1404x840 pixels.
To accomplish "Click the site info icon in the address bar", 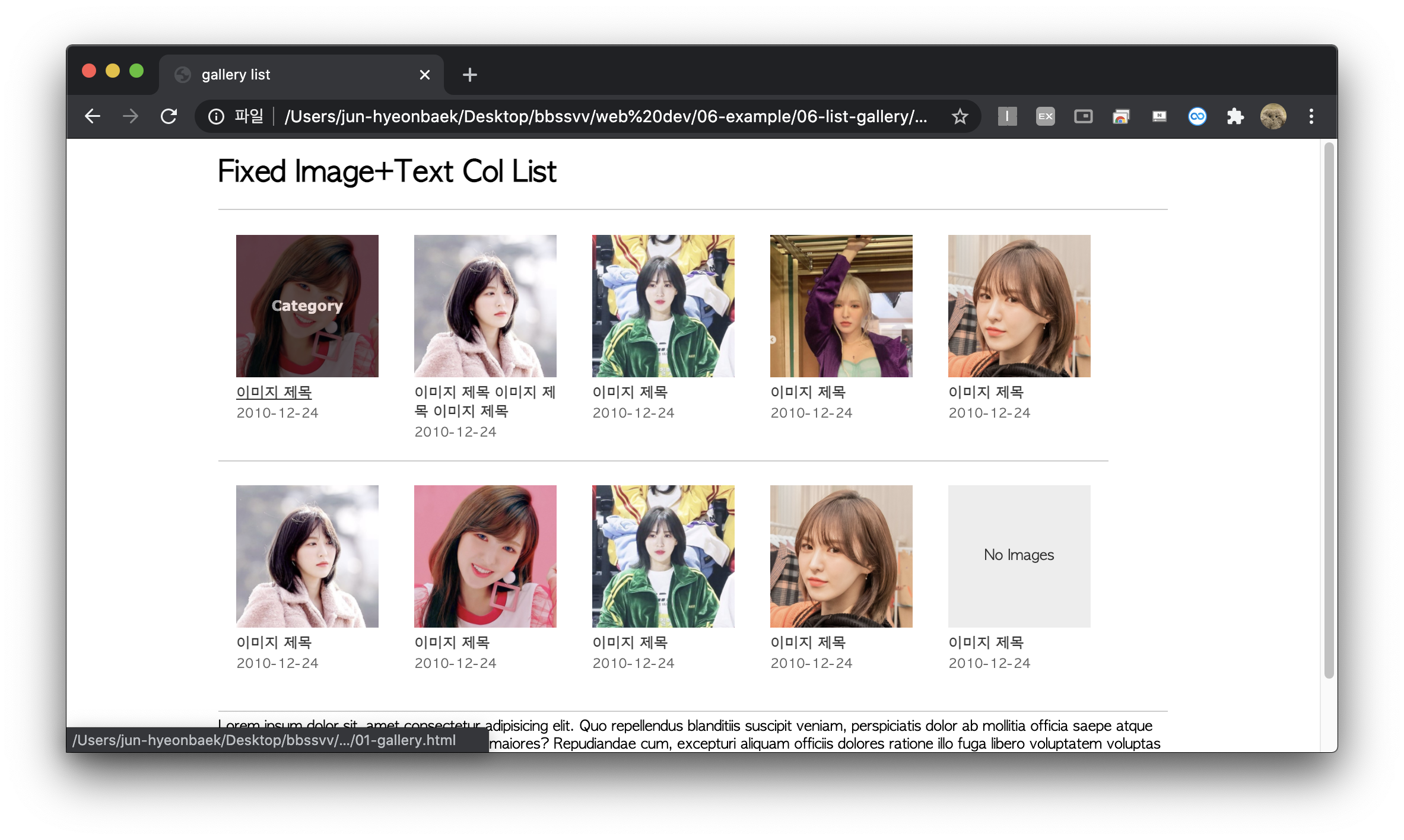I will point(216,116).
